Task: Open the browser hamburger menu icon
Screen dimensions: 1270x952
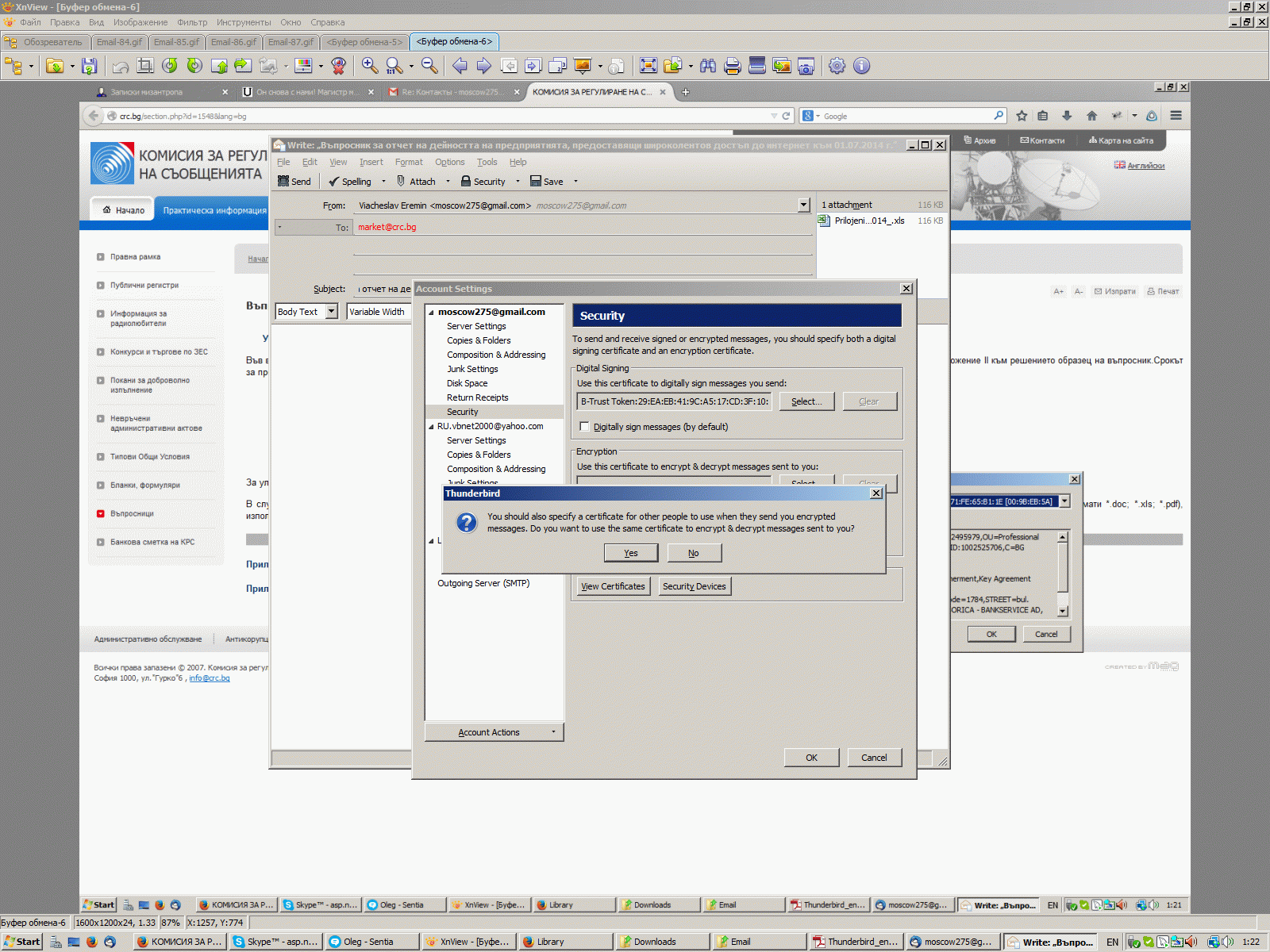Action: pyautogui.click(x=1176, y=116)
